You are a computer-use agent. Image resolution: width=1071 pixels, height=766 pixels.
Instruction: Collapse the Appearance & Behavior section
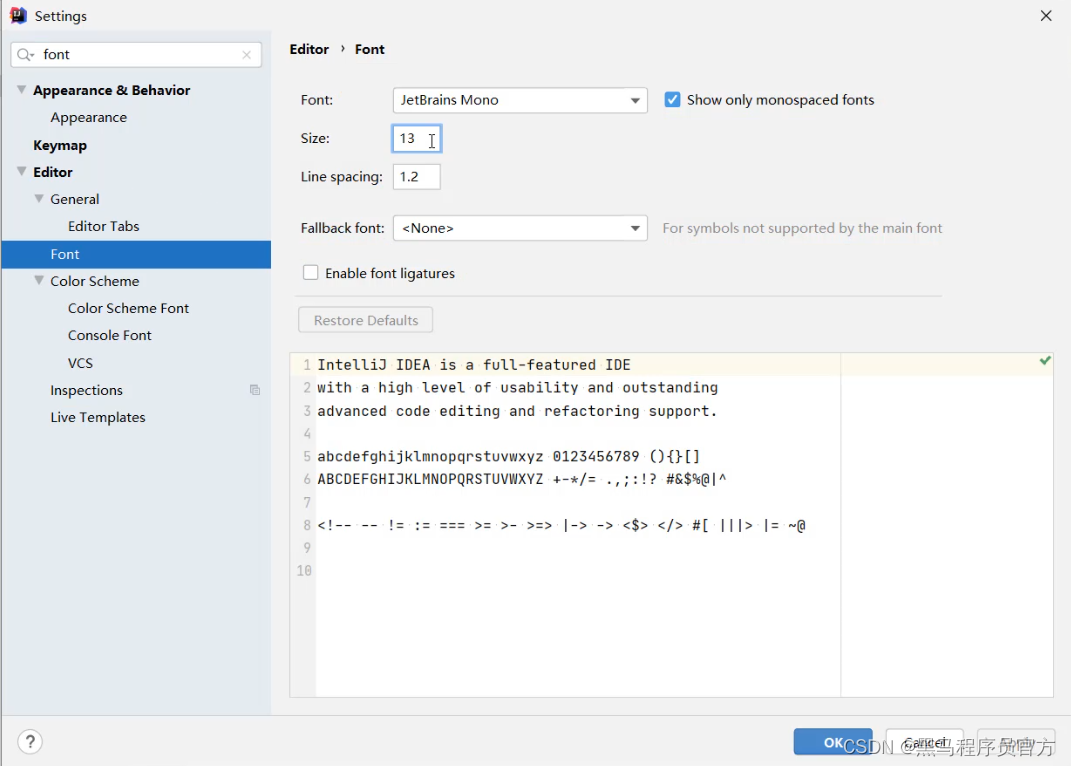click(22, 90)
